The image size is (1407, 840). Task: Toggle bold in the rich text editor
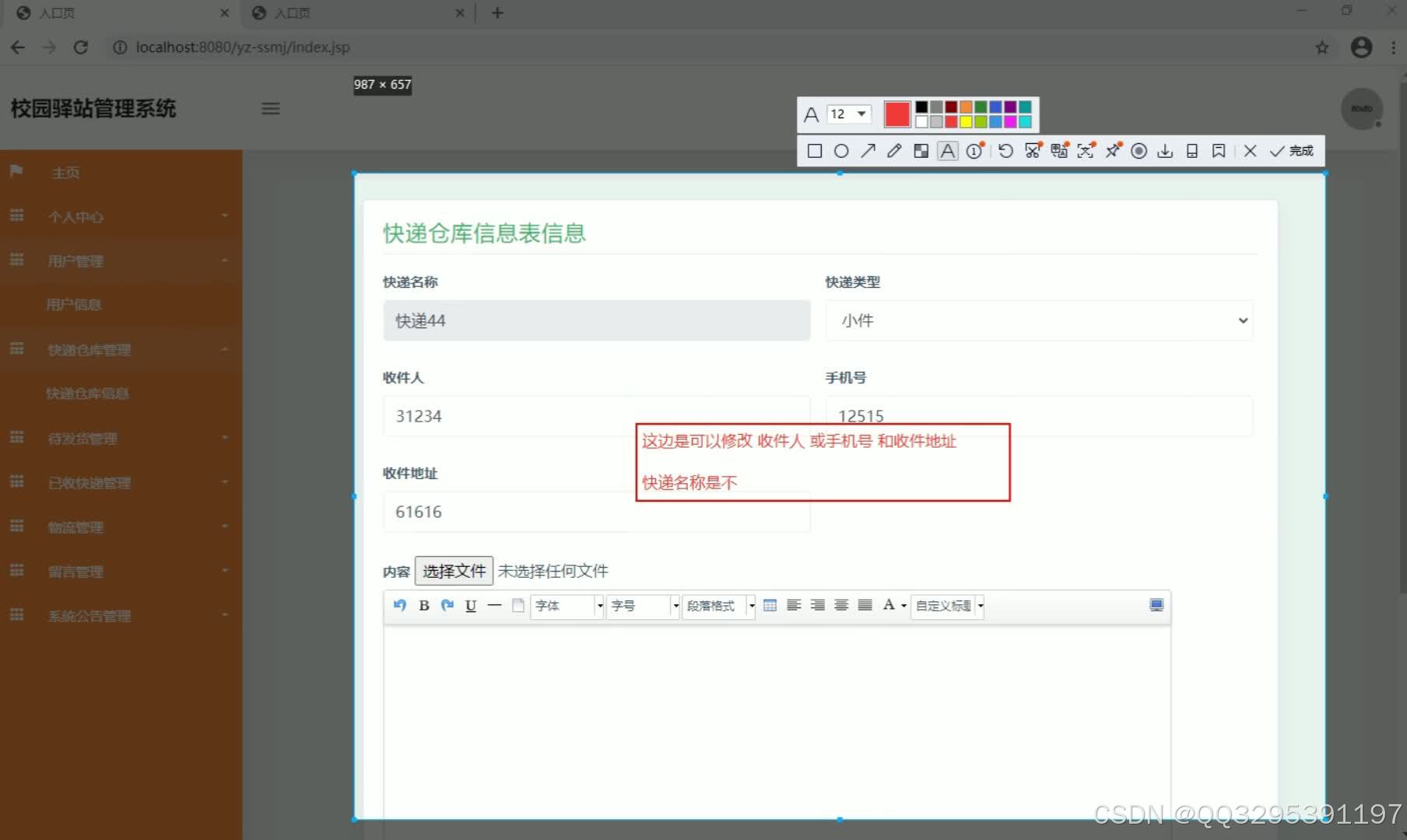(x=424, y=605)
